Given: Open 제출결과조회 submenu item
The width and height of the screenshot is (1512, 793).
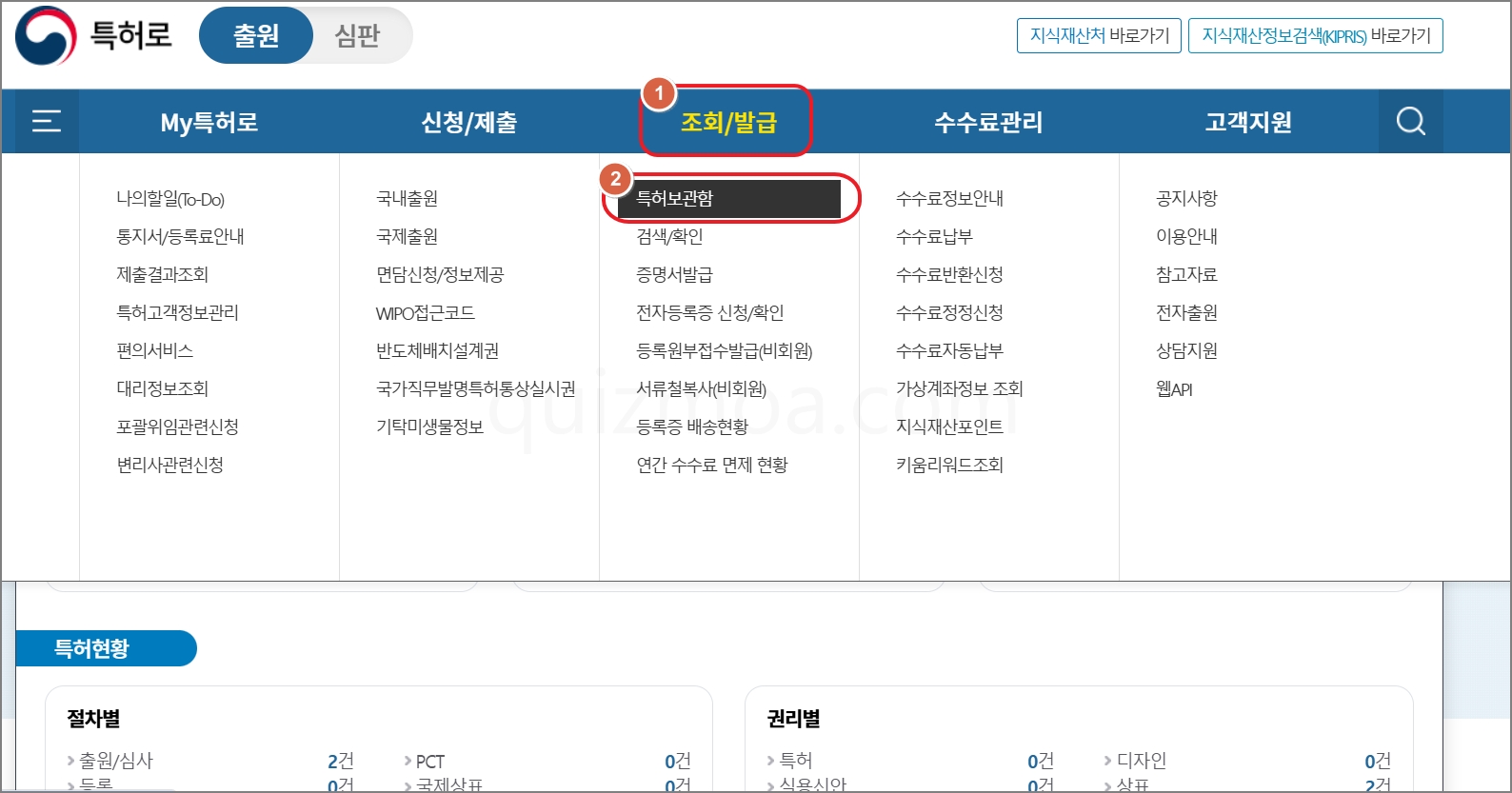Looking at the screenshot, I should 162,275.
